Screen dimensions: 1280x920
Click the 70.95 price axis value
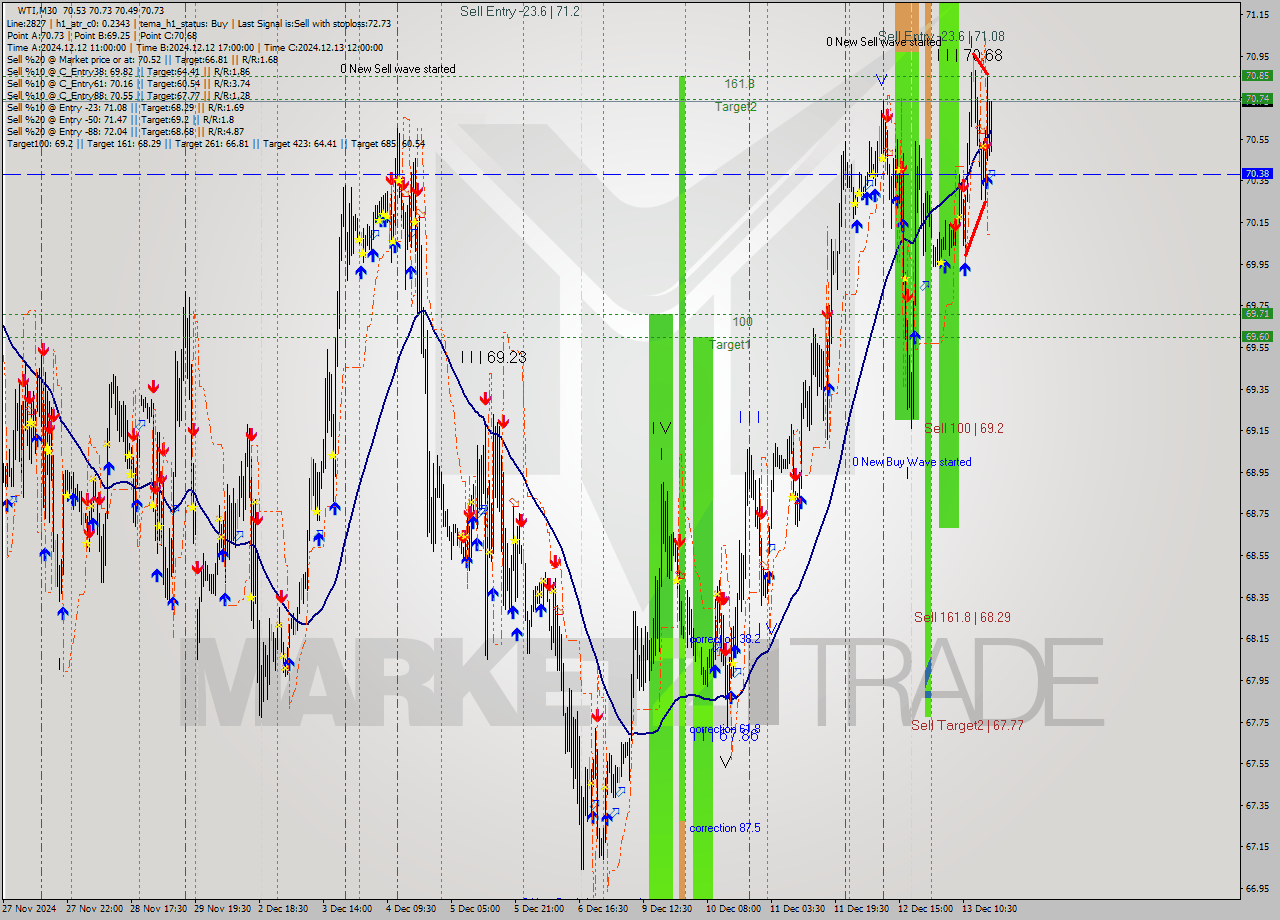[x=1257, y=56]
